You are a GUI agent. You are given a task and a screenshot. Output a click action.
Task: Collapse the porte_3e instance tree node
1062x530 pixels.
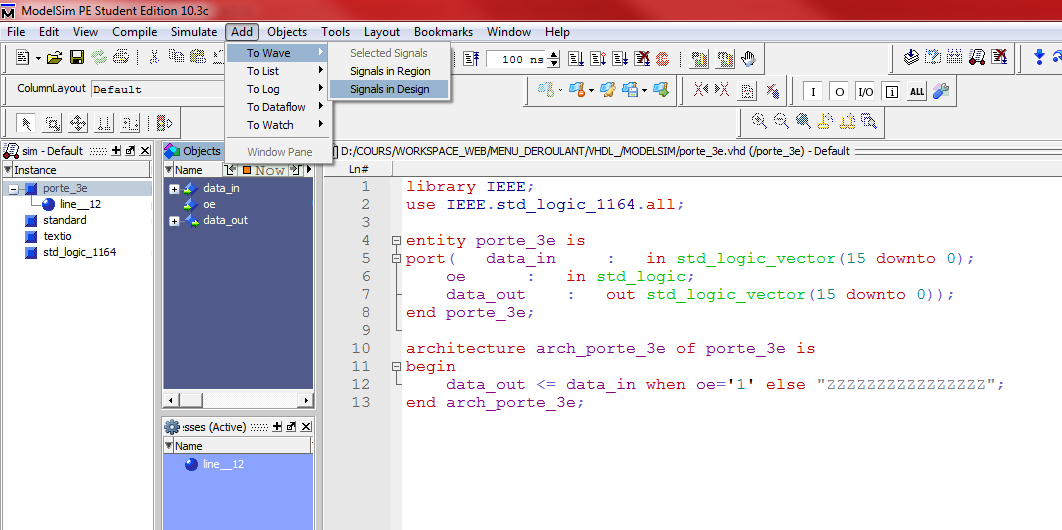coord(13,189)
